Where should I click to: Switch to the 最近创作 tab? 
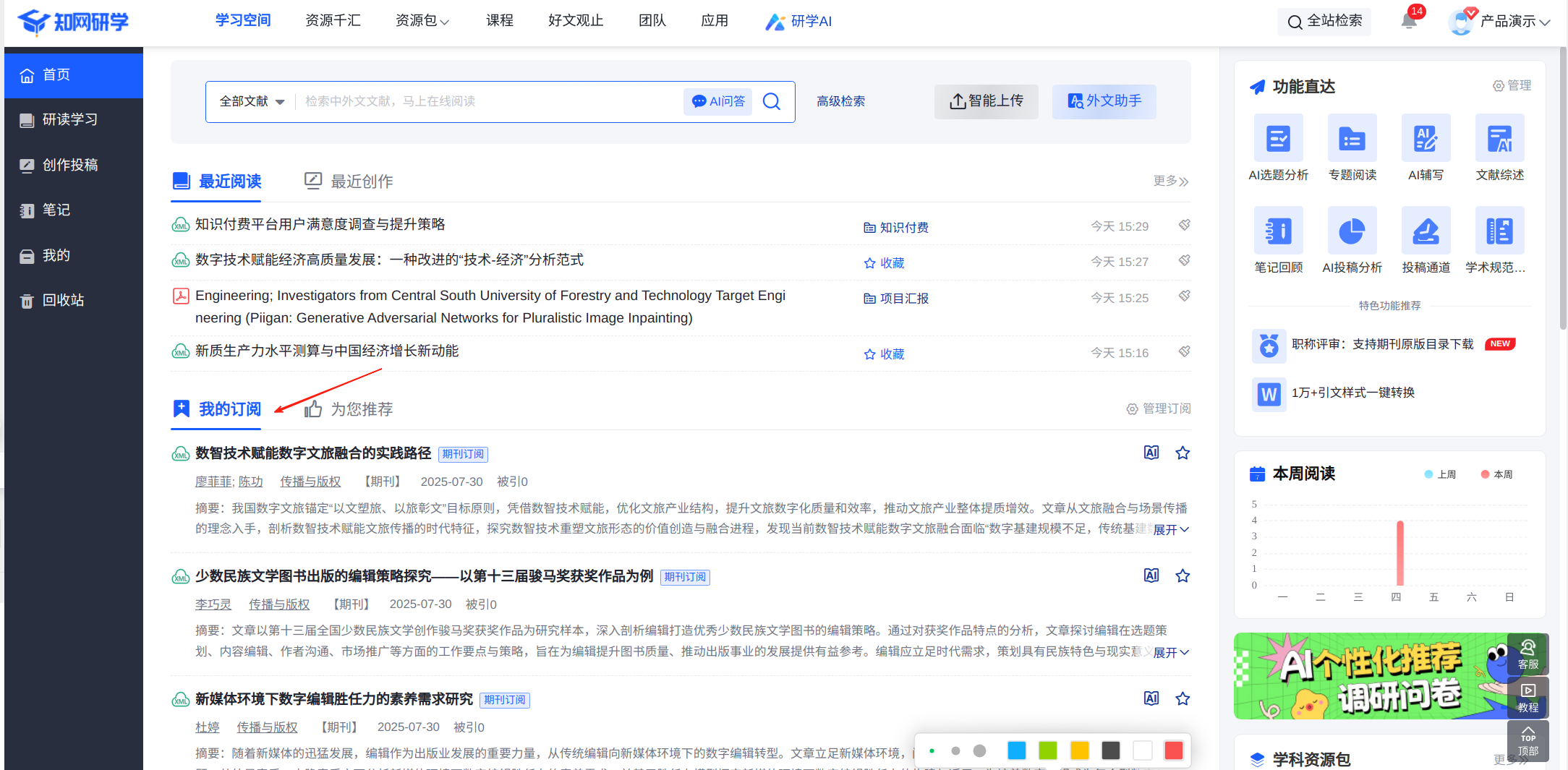(x=349, y=181)
